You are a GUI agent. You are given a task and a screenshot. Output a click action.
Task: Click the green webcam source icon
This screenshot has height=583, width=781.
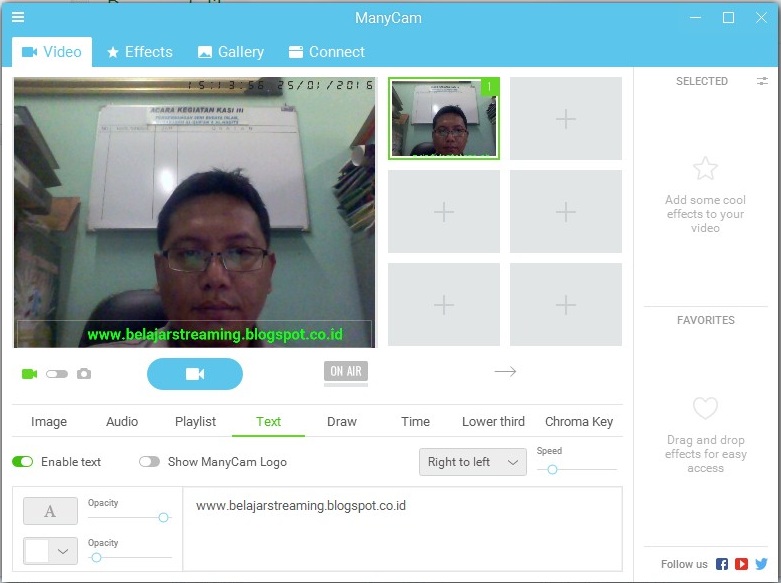click(x=29, y=374)
